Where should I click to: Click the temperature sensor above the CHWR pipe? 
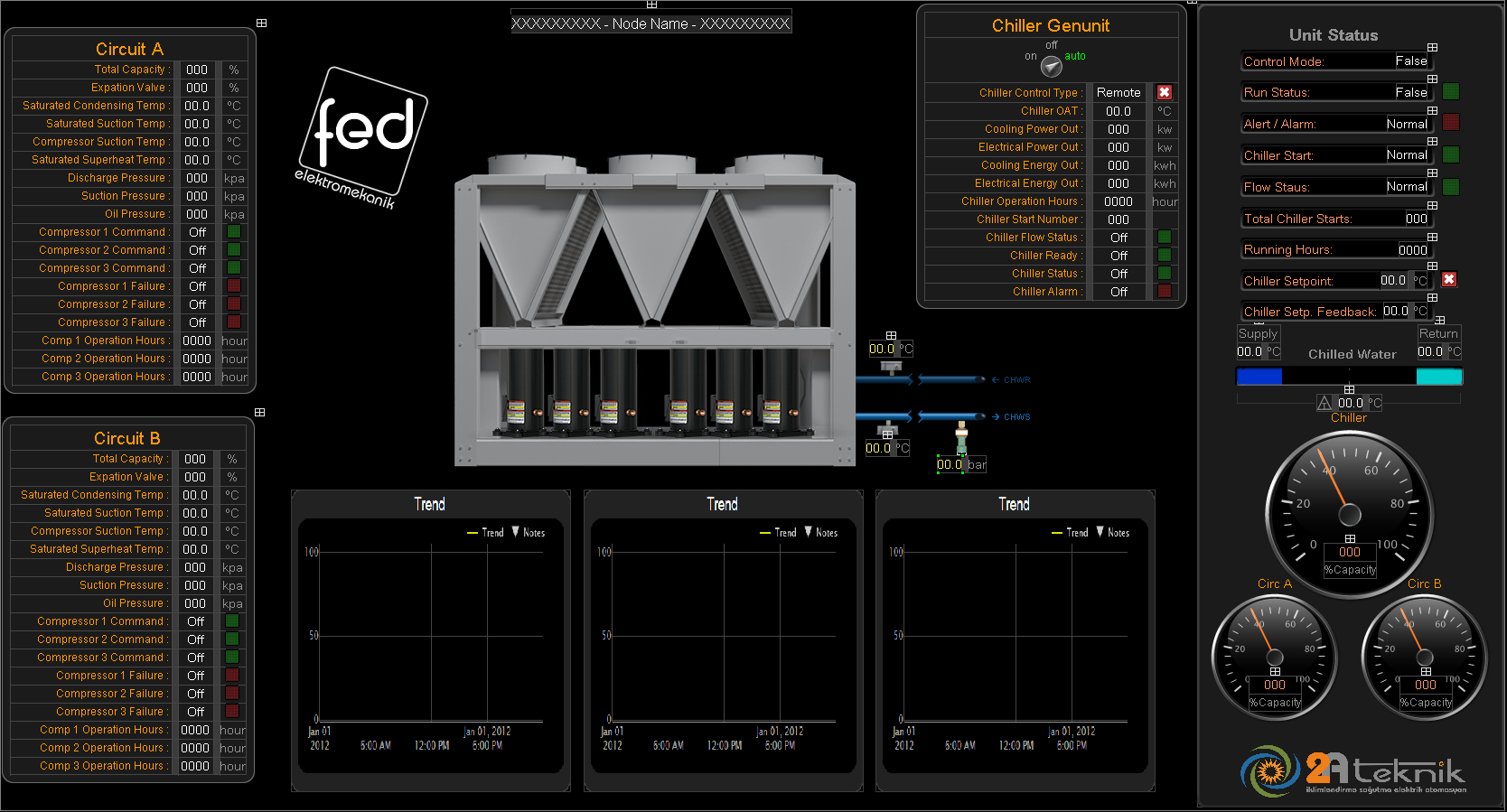click(891, 365)
